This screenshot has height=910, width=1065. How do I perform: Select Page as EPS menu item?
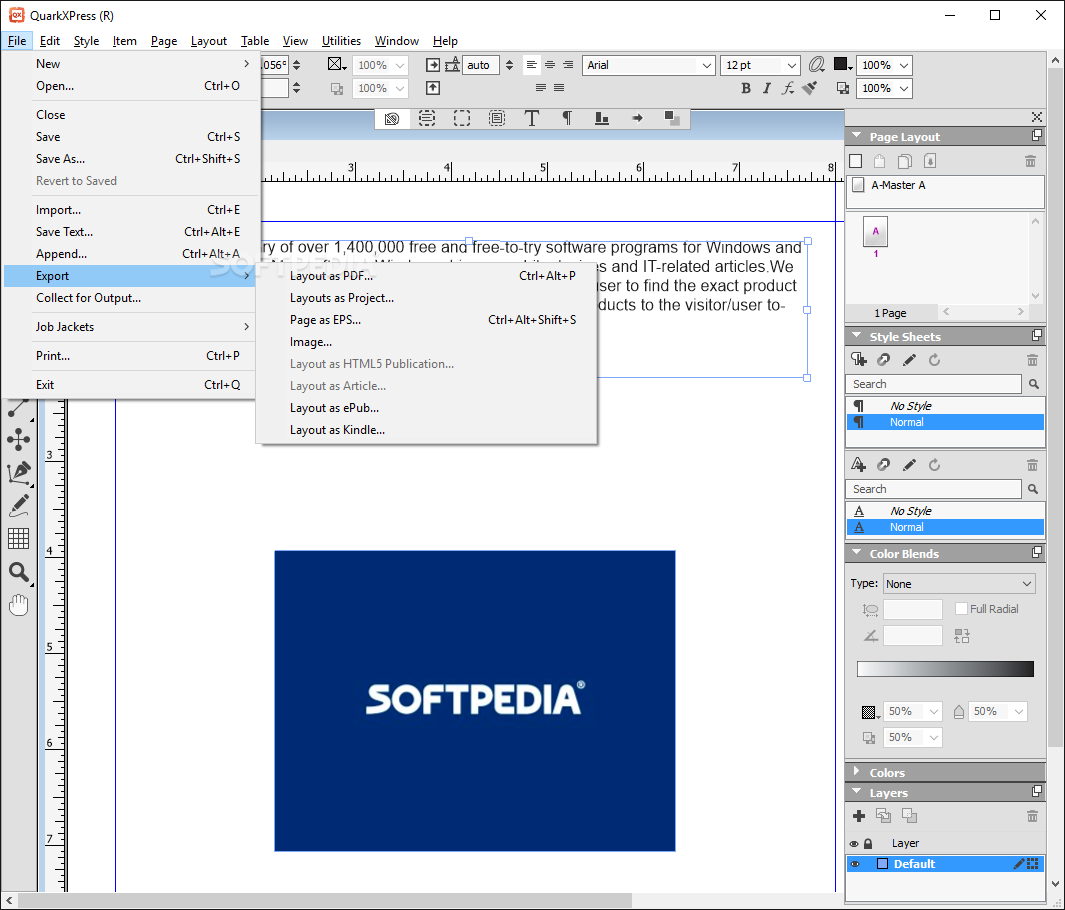(426, 320)
